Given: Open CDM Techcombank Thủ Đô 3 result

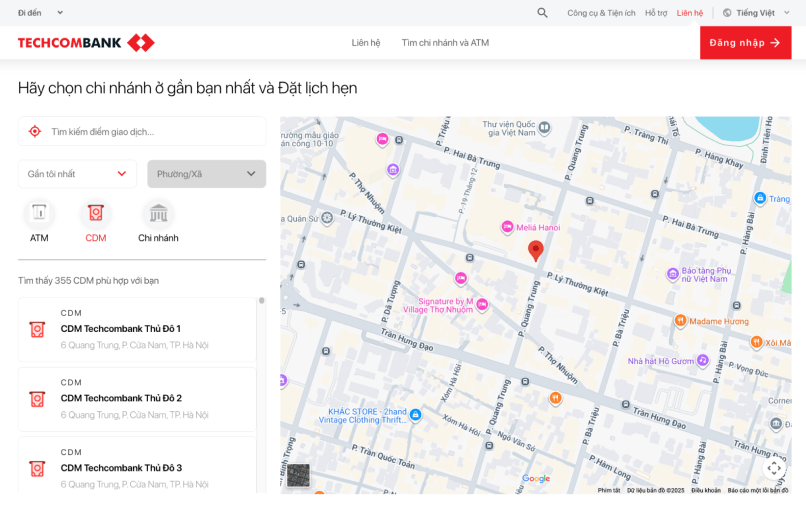Looking at the screenshot, I should (137, 465).
